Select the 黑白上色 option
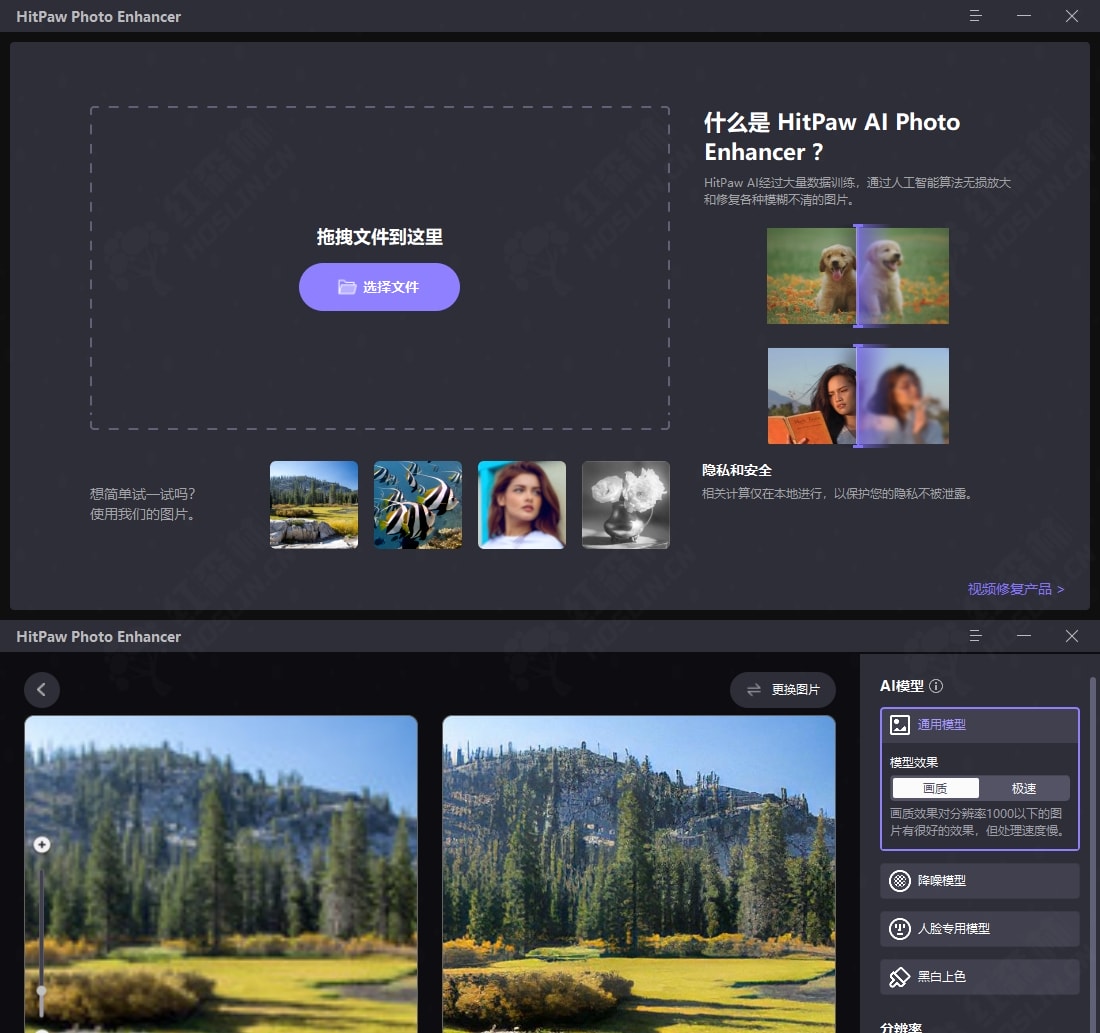This screenshot has height=1033, width=1100. (979, 976)
